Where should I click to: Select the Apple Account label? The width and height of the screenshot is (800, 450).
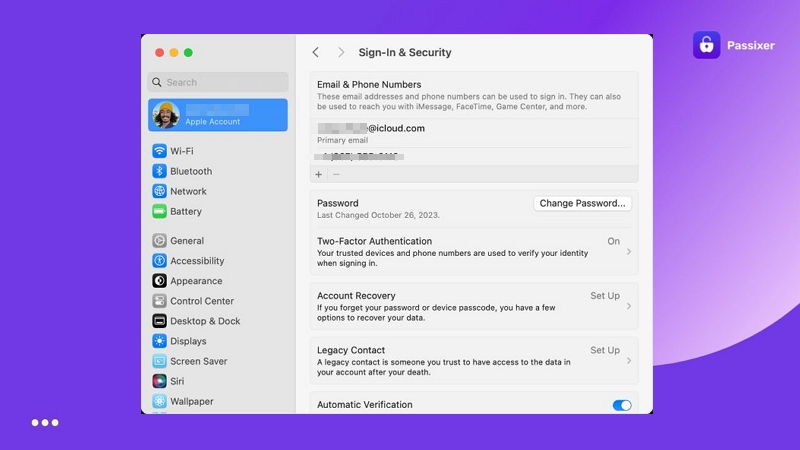pos(212,121)
